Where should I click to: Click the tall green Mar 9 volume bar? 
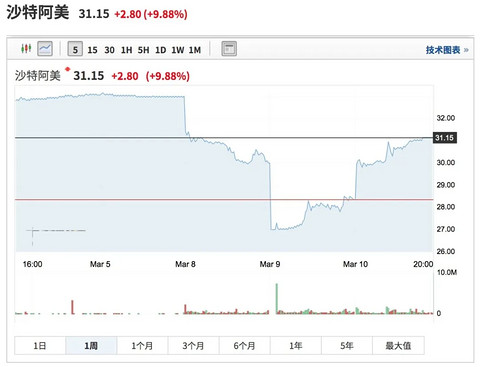[x=276, y=299]
